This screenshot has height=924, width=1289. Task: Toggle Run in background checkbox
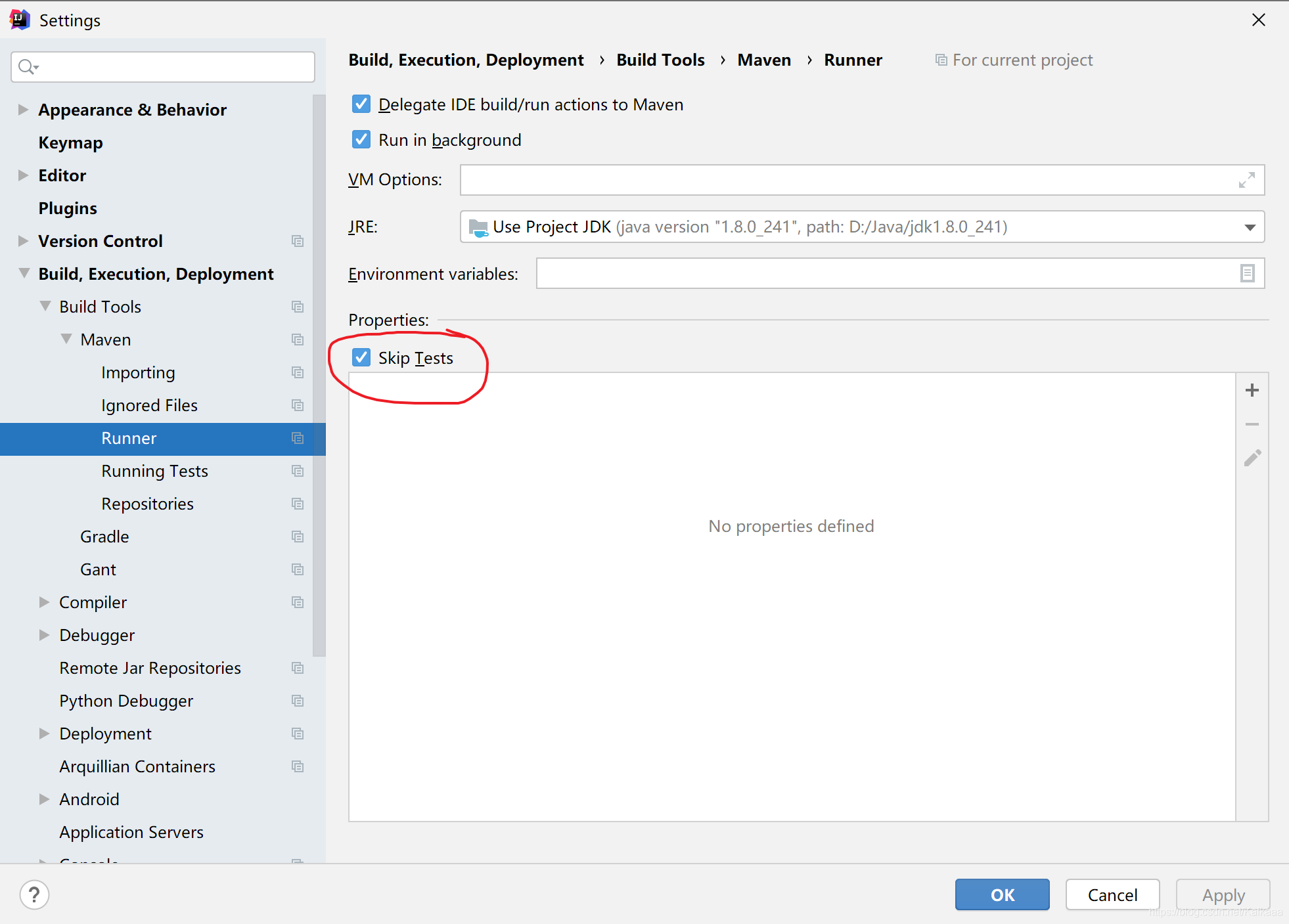[361, 140]
